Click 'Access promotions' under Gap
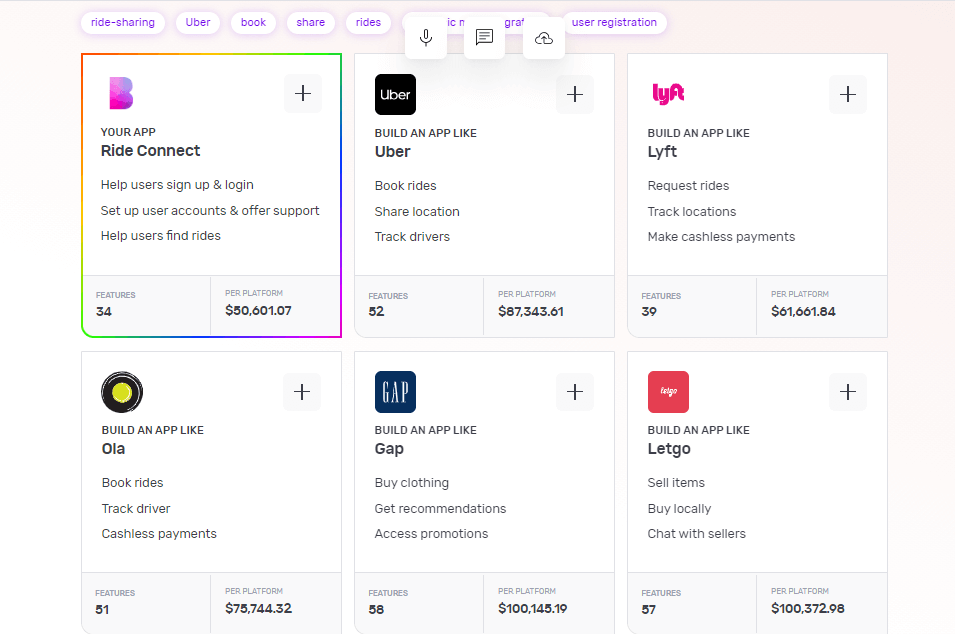 (x=431, y=534)
